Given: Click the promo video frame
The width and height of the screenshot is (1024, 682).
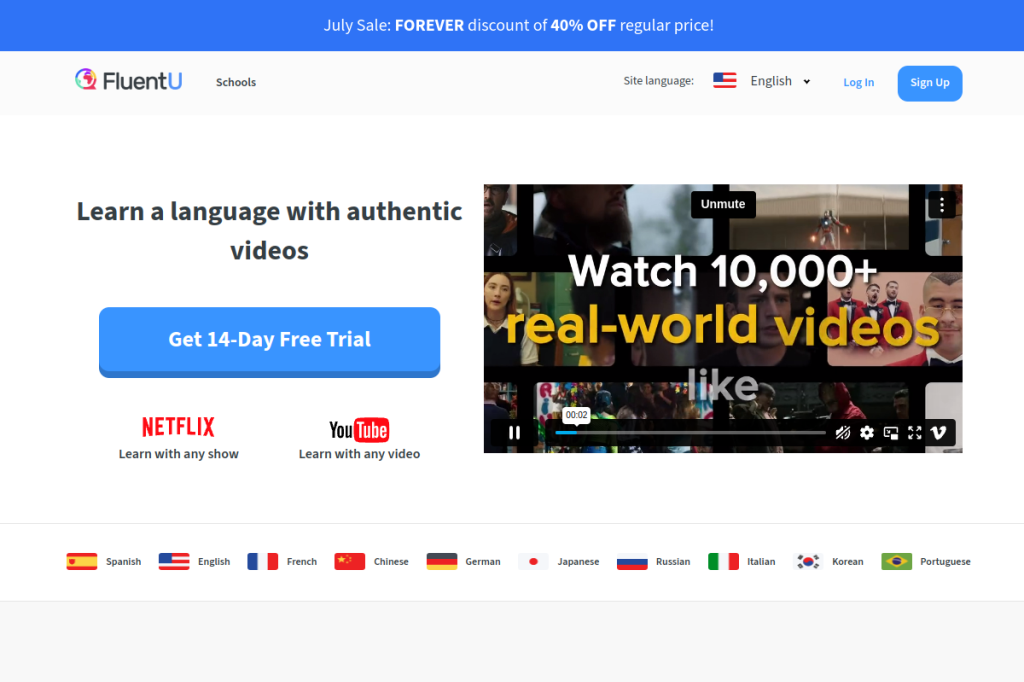Looking at the screenshot, I should (723, 318).
